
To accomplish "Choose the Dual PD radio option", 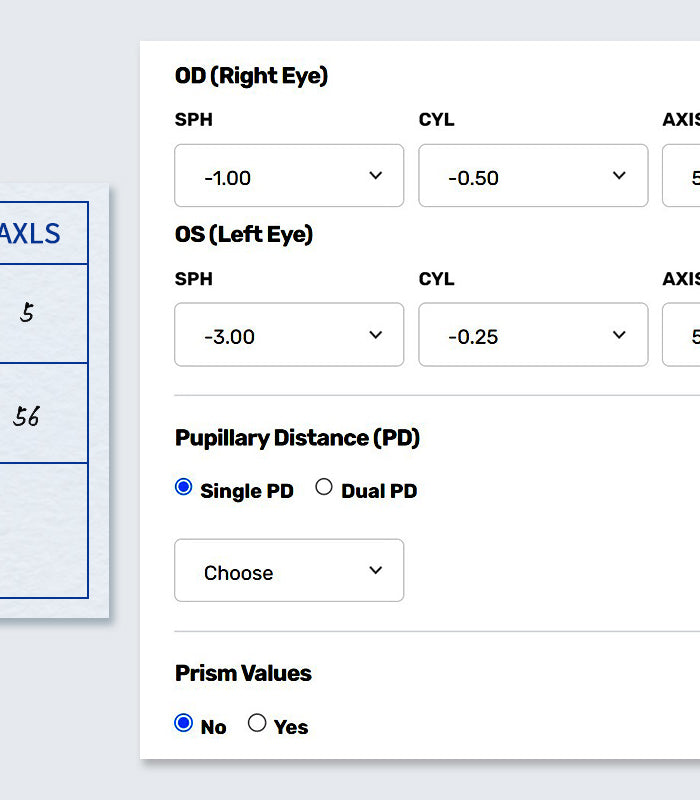I will coord(324,488).
